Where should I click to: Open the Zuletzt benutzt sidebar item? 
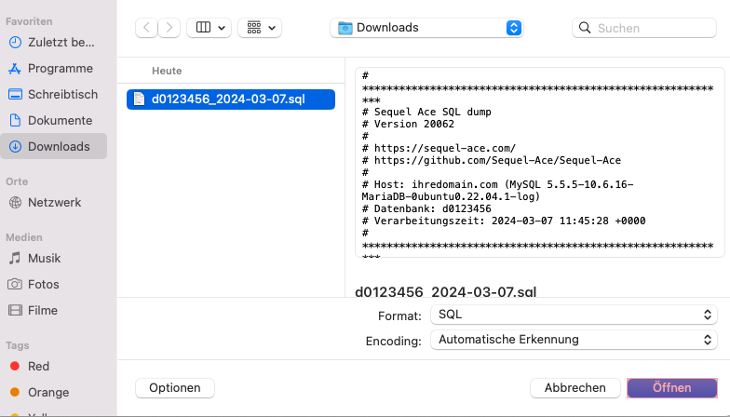point(54,42)
